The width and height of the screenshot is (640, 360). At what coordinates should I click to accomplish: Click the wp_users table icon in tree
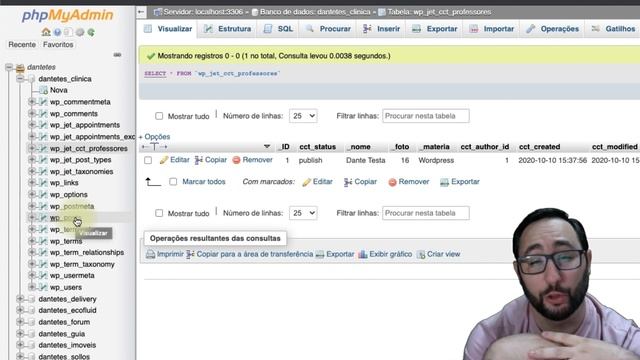[x=43, y=287]
